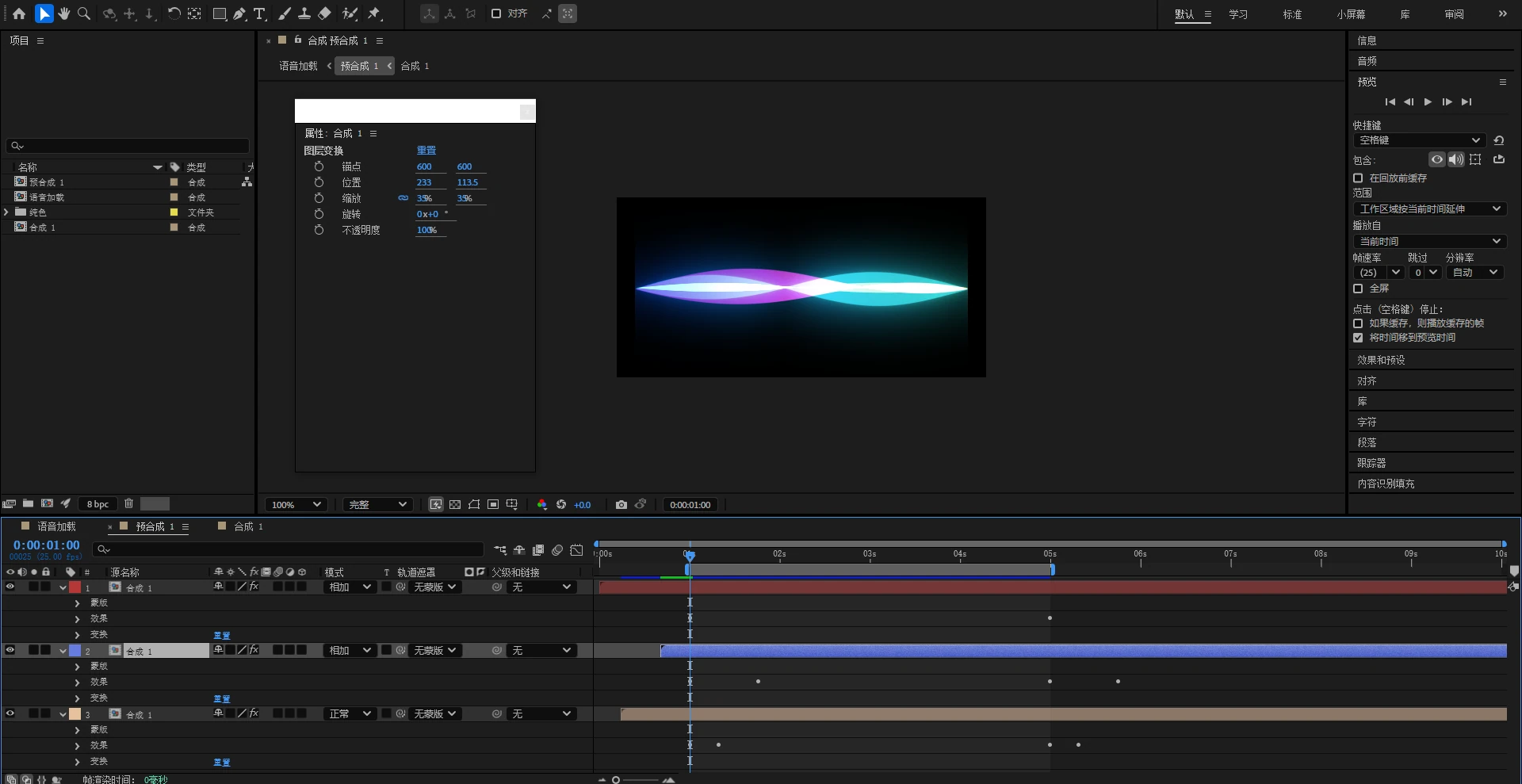Select the Puppet Pin tool
This screenshot has width=1522, height=784.
[375, 13]
